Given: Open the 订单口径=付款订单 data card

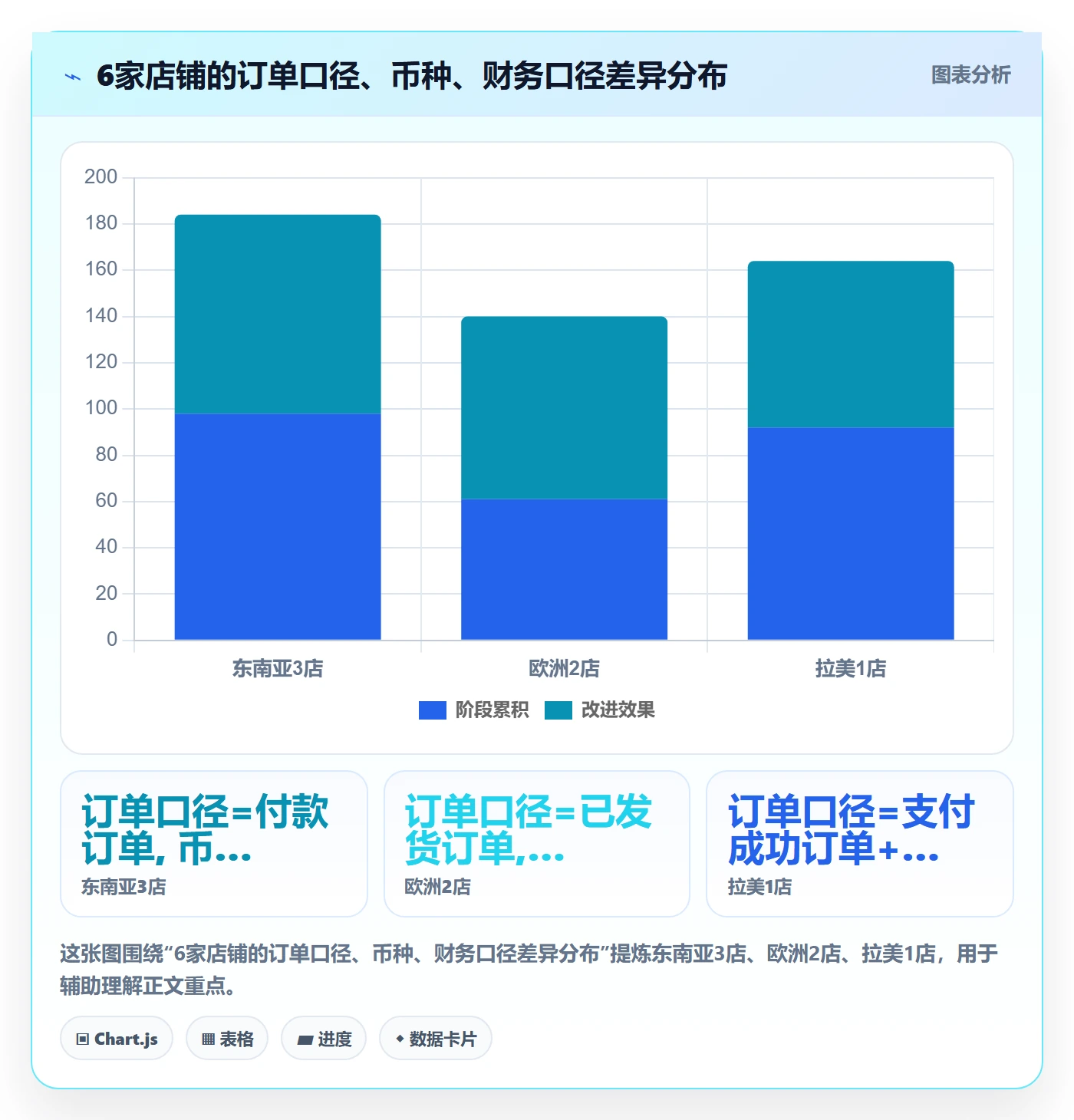Looking at the screenshot, I should (x=214, y=844).
